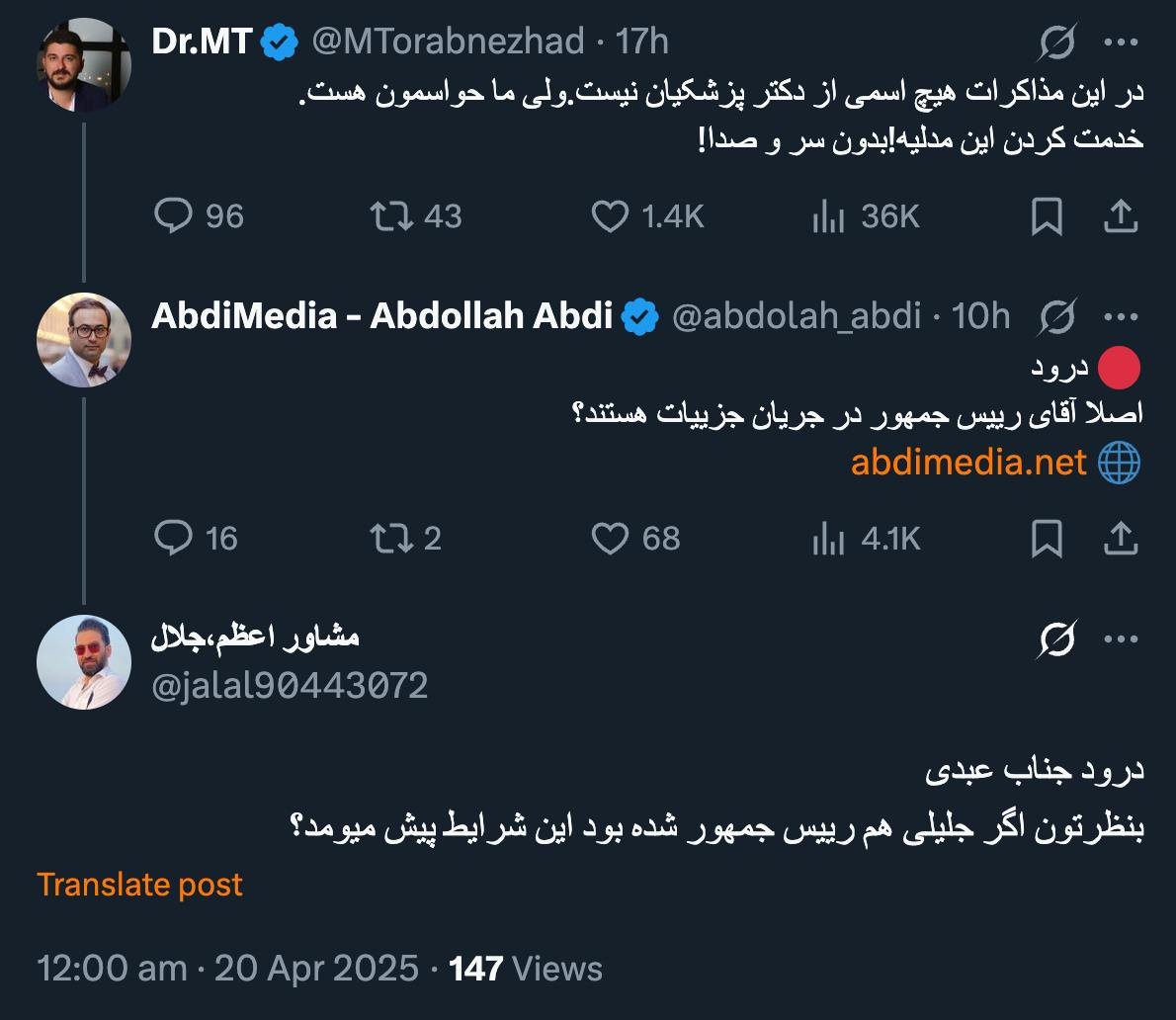Open the @jalal90443072 user handle
Viewport: 1176px width, 1020px height.
click(x=290, y=685)
